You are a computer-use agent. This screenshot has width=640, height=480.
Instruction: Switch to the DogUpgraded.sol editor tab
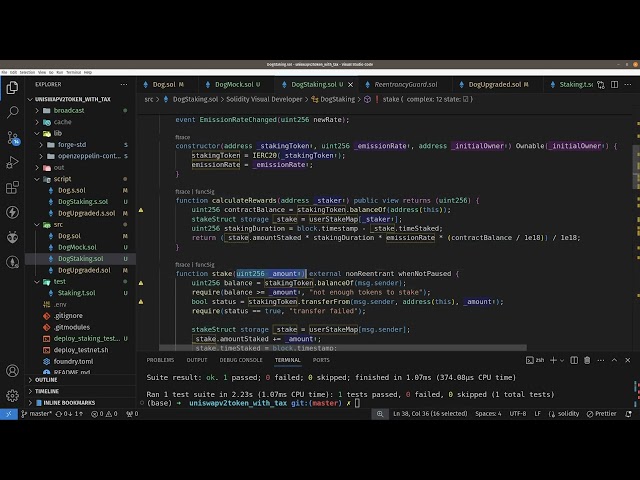[493, 84]
